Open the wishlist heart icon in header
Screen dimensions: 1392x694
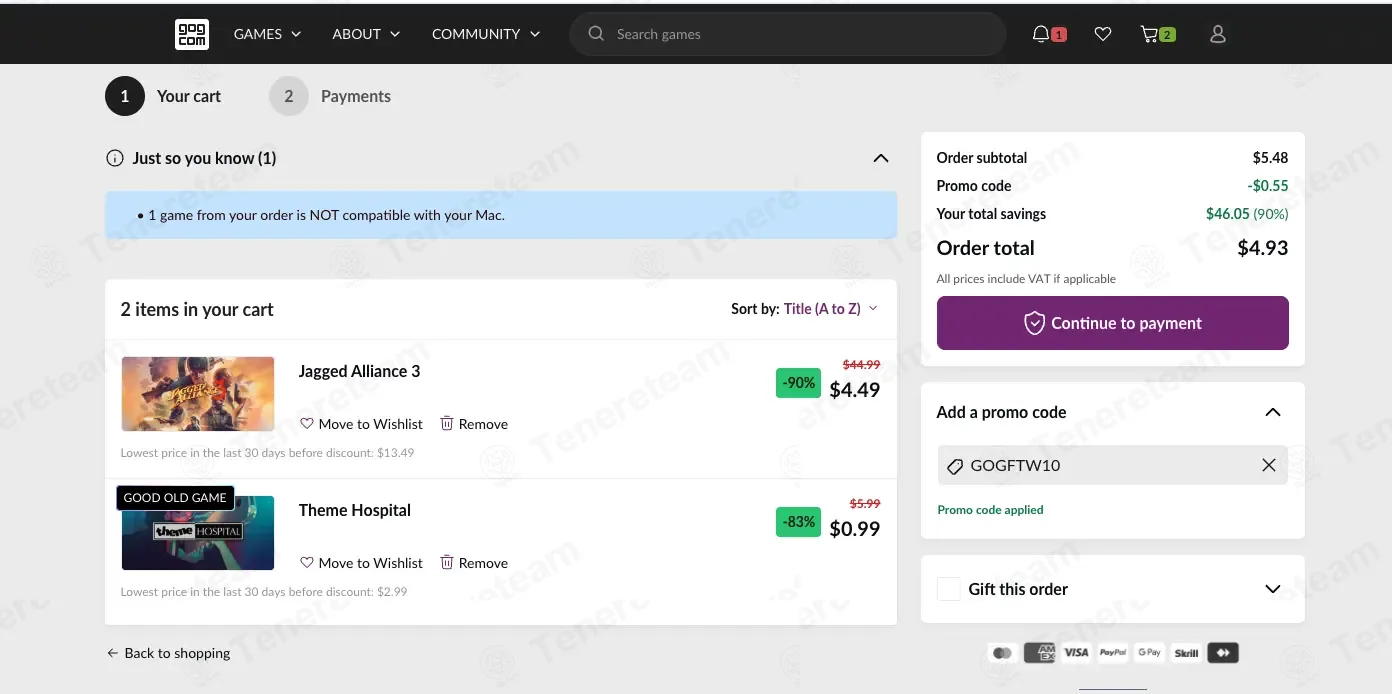(1103, 34)
